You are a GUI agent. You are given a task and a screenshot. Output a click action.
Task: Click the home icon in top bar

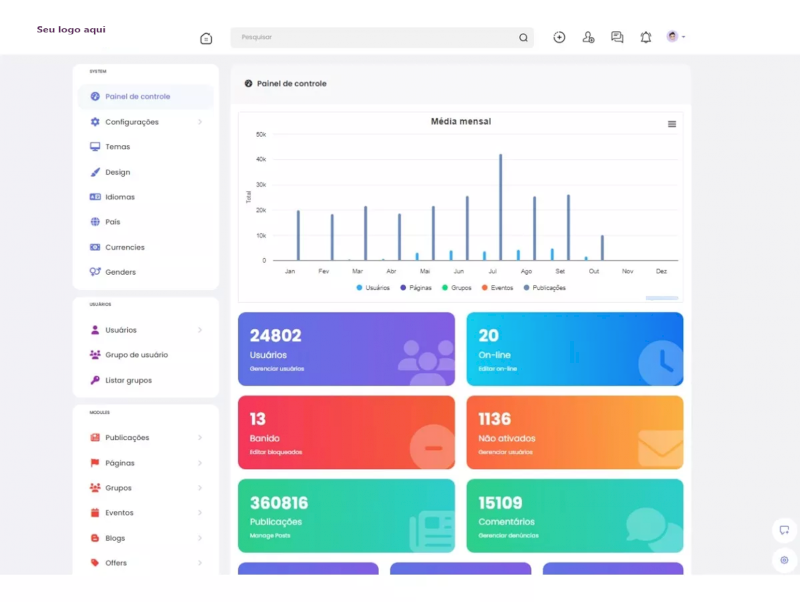(206, 38)
